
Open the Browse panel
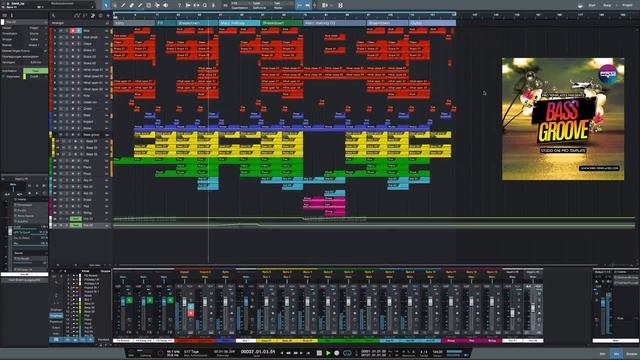631,354
